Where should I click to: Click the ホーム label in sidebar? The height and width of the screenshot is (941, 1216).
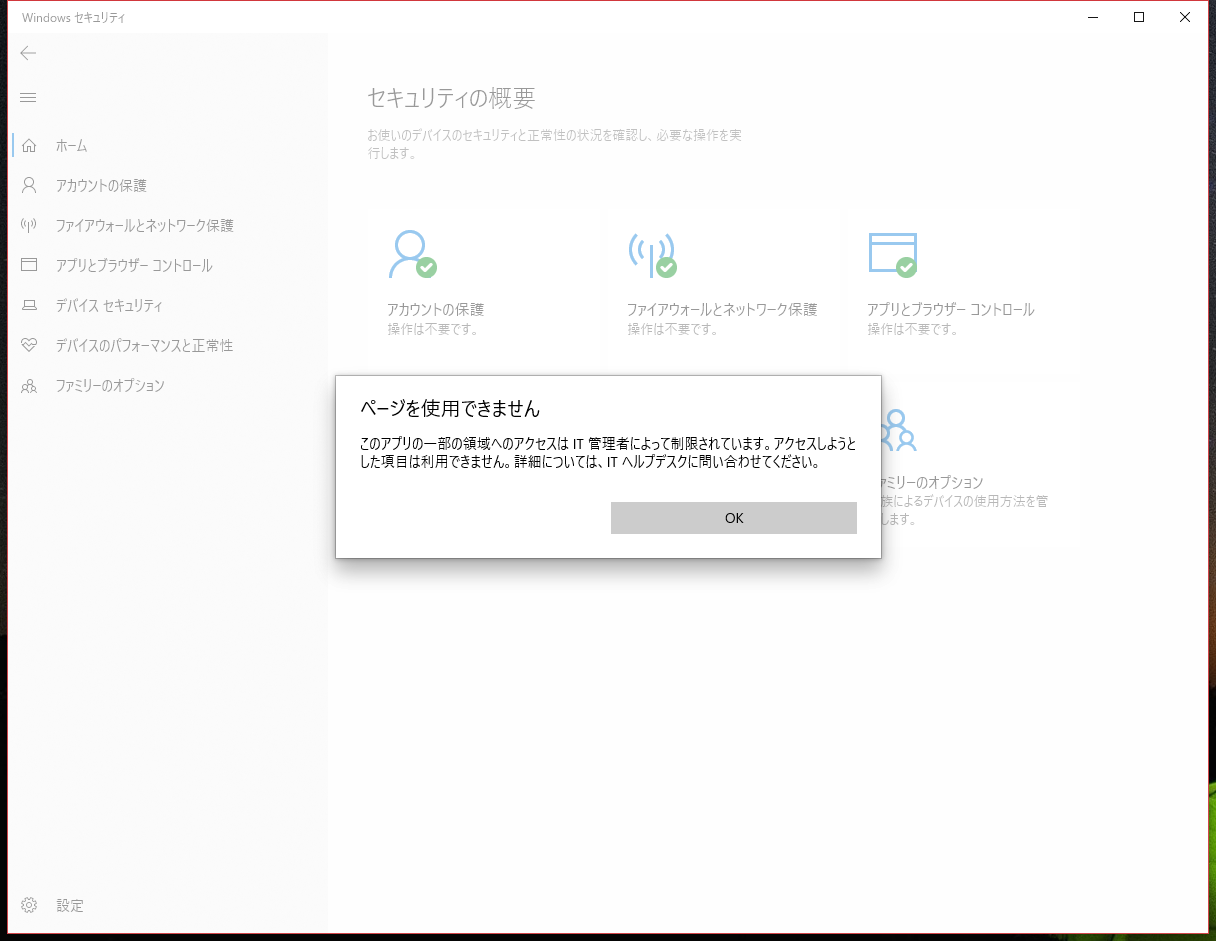72,146
